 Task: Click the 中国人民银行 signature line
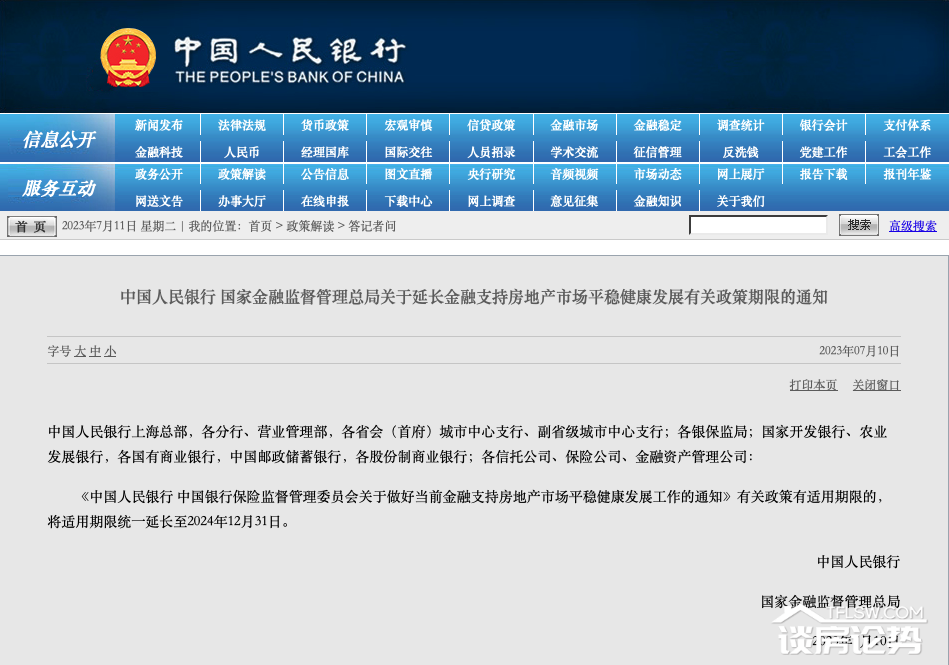(858, 562)
